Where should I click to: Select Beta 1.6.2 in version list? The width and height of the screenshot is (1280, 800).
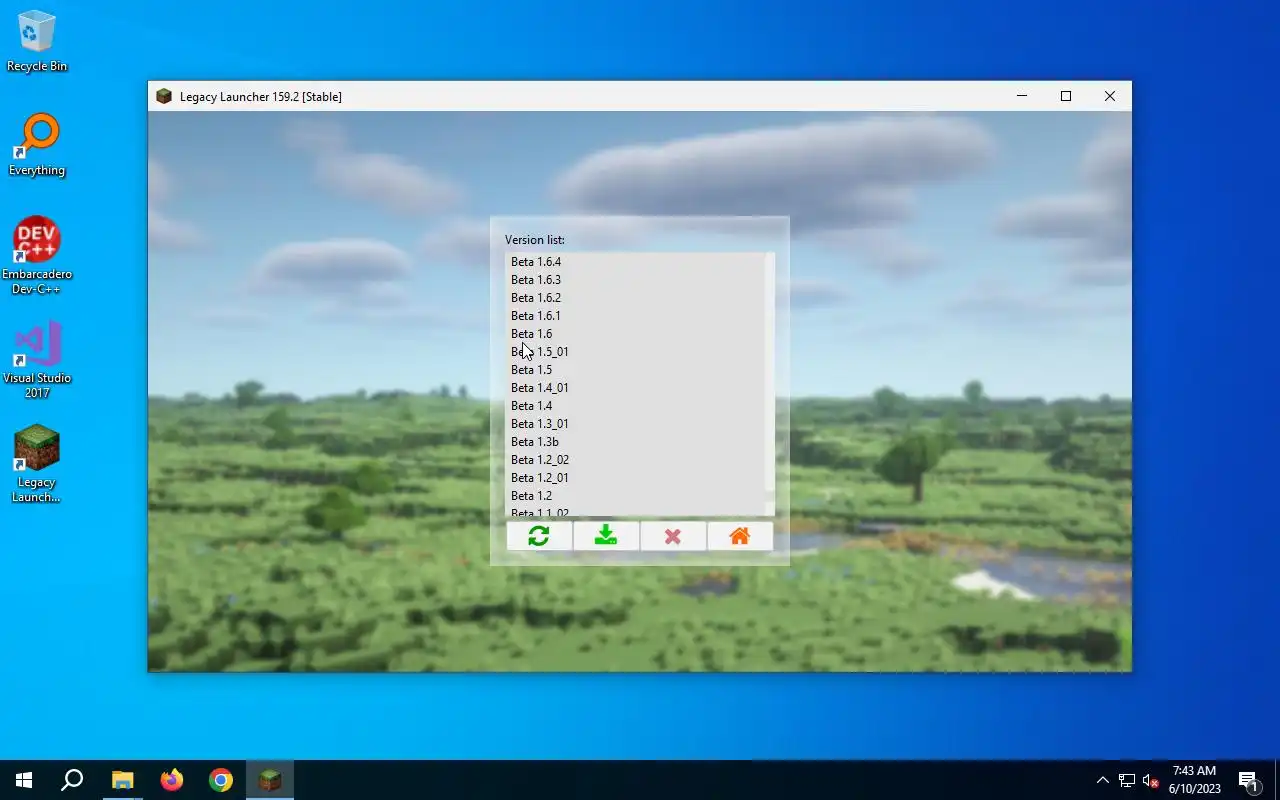pyautogui.click(x=636, y=298)
